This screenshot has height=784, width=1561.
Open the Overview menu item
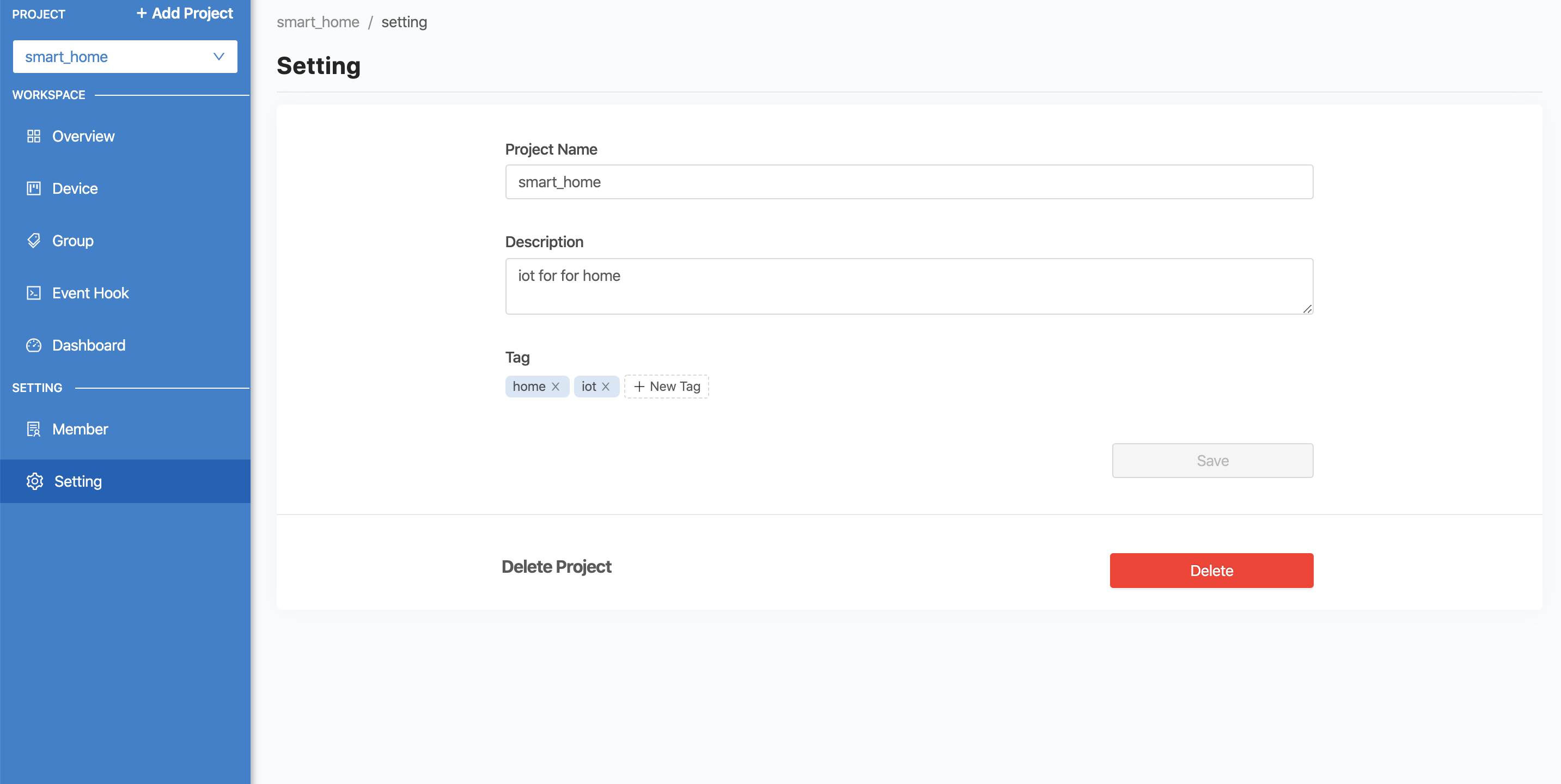tap(125, 136)
